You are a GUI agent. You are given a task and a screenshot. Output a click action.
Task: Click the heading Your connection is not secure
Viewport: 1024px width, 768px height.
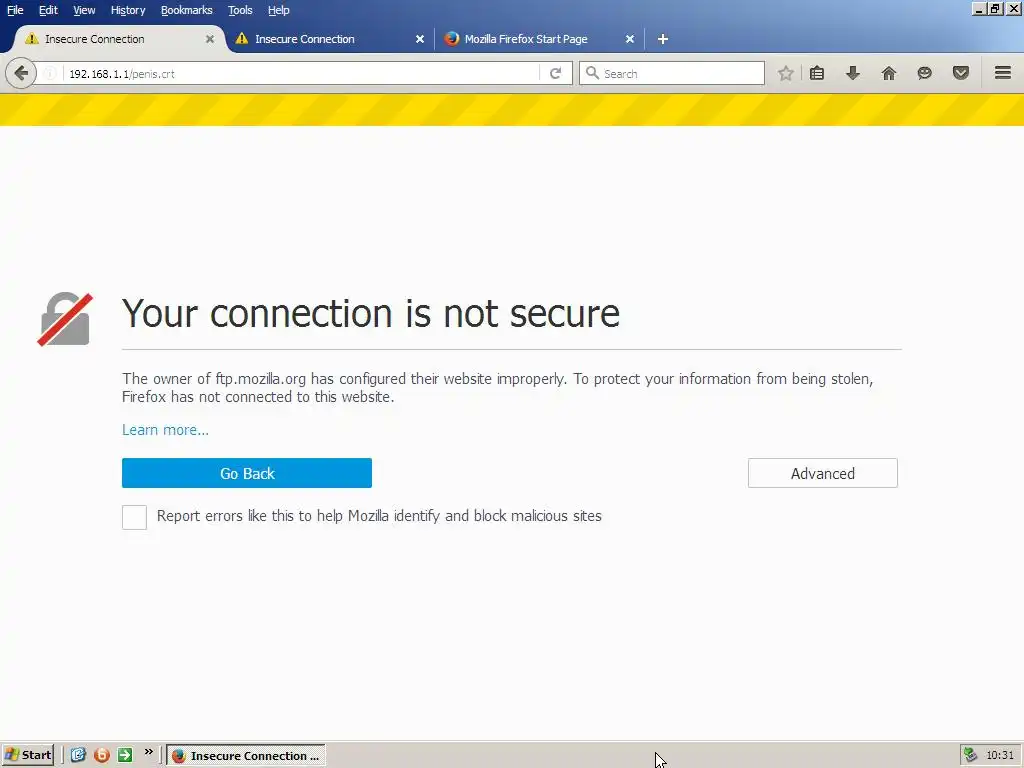[371, 313]
